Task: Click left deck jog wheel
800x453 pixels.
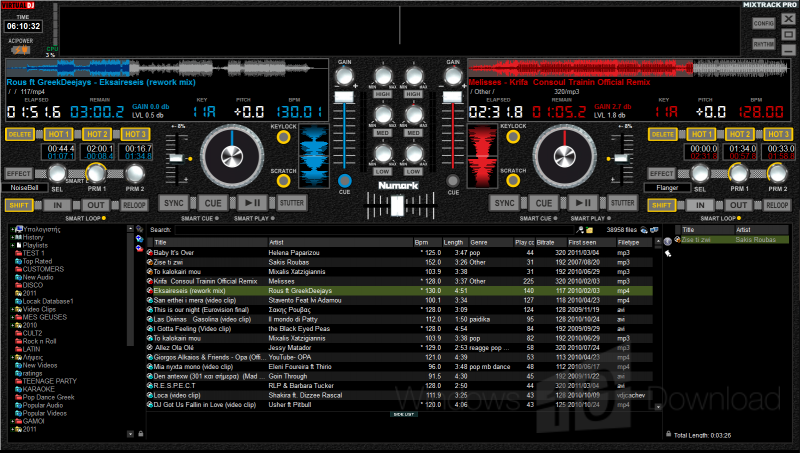Action: point(232,157)
